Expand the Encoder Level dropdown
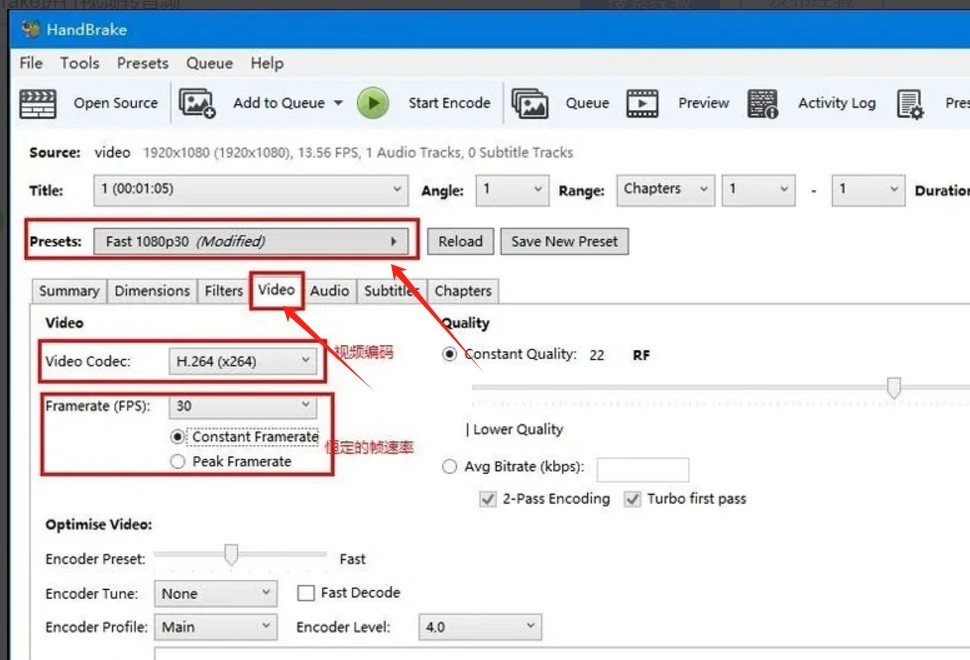The image size is (970, 660). point(480,628)
